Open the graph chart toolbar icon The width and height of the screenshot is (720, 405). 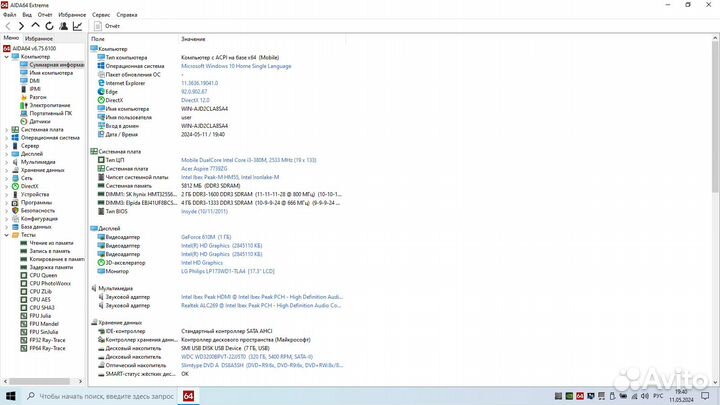pos(77,26)
